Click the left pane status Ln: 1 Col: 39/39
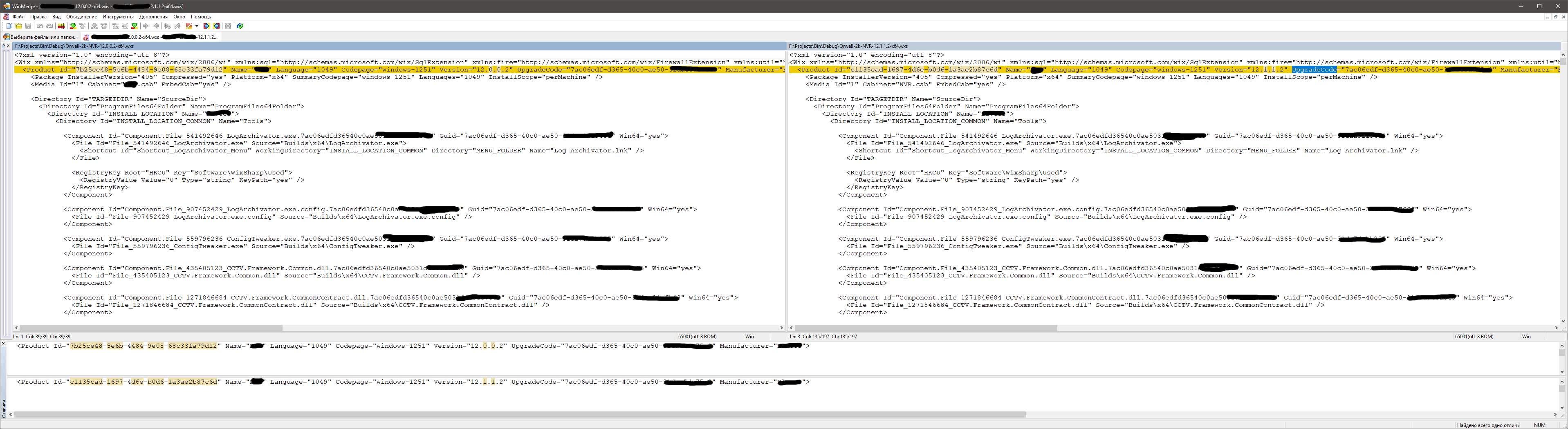Viewport: 1568px width, 429px height. (x=42, y=337)
